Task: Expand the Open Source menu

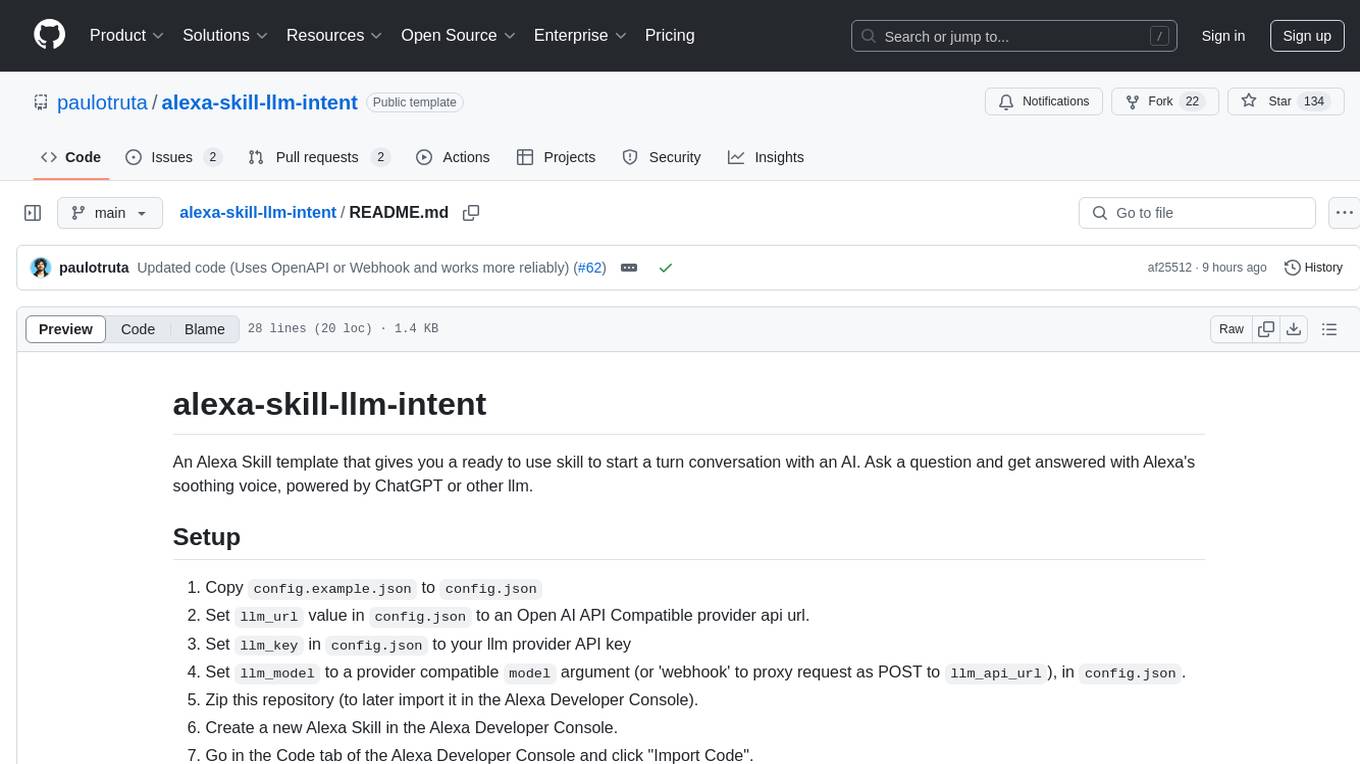Action: point(458,35)
